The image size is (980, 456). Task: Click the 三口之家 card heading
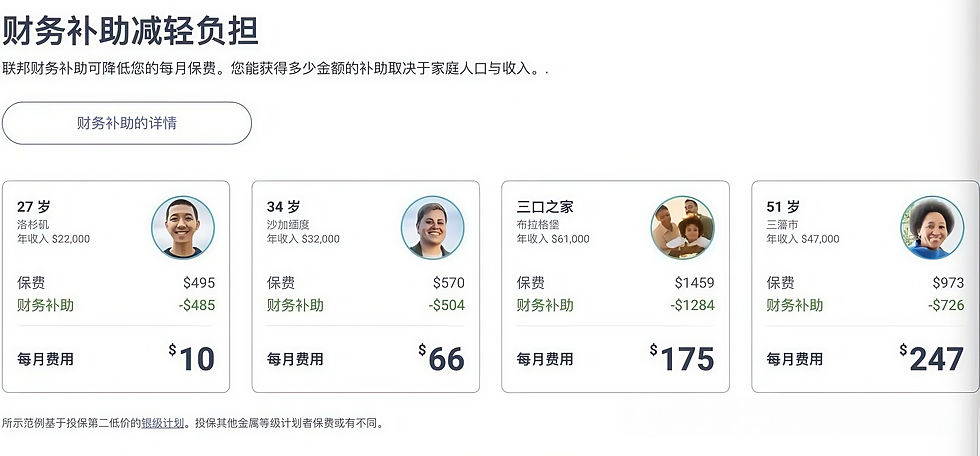click(545, 207)
